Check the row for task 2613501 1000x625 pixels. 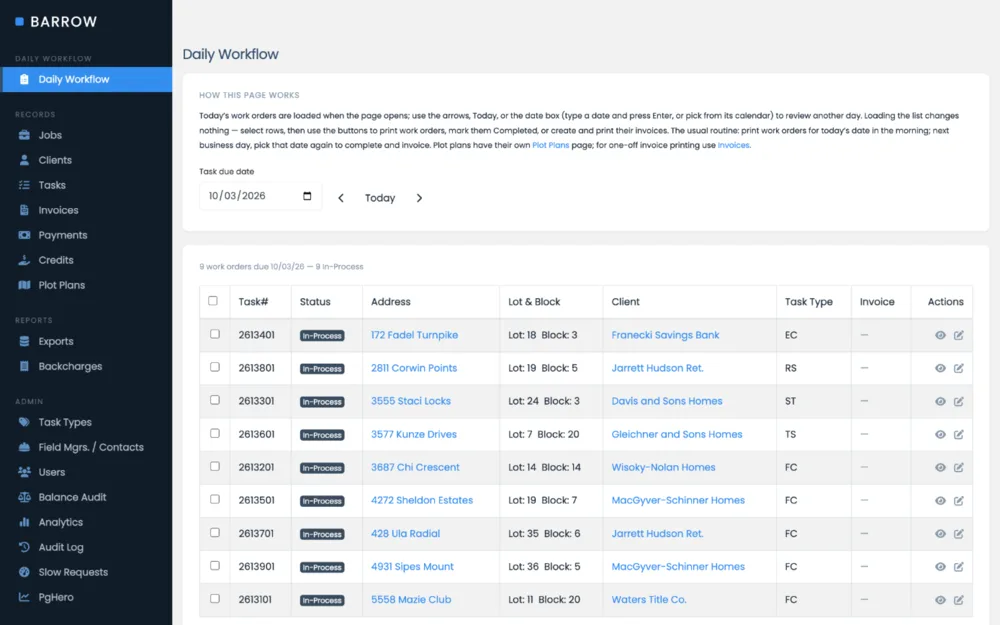(x=215, y=499)
